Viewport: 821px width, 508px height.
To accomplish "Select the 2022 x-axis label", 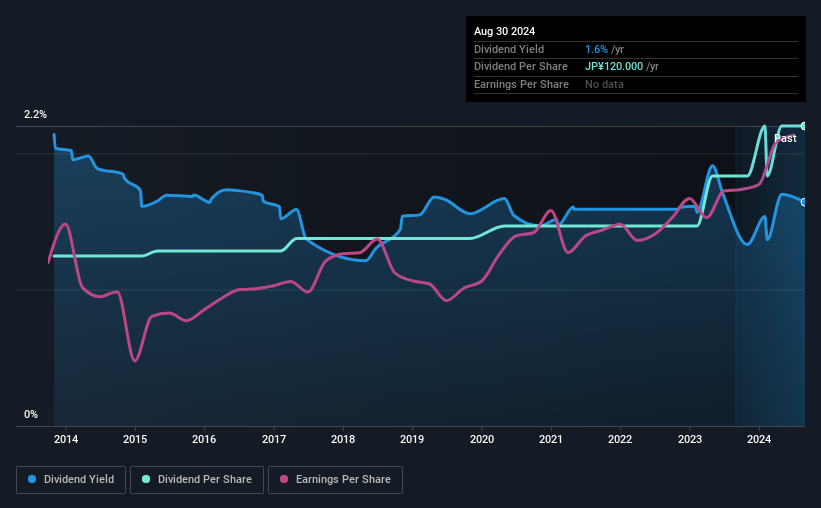I will [620, 439].
